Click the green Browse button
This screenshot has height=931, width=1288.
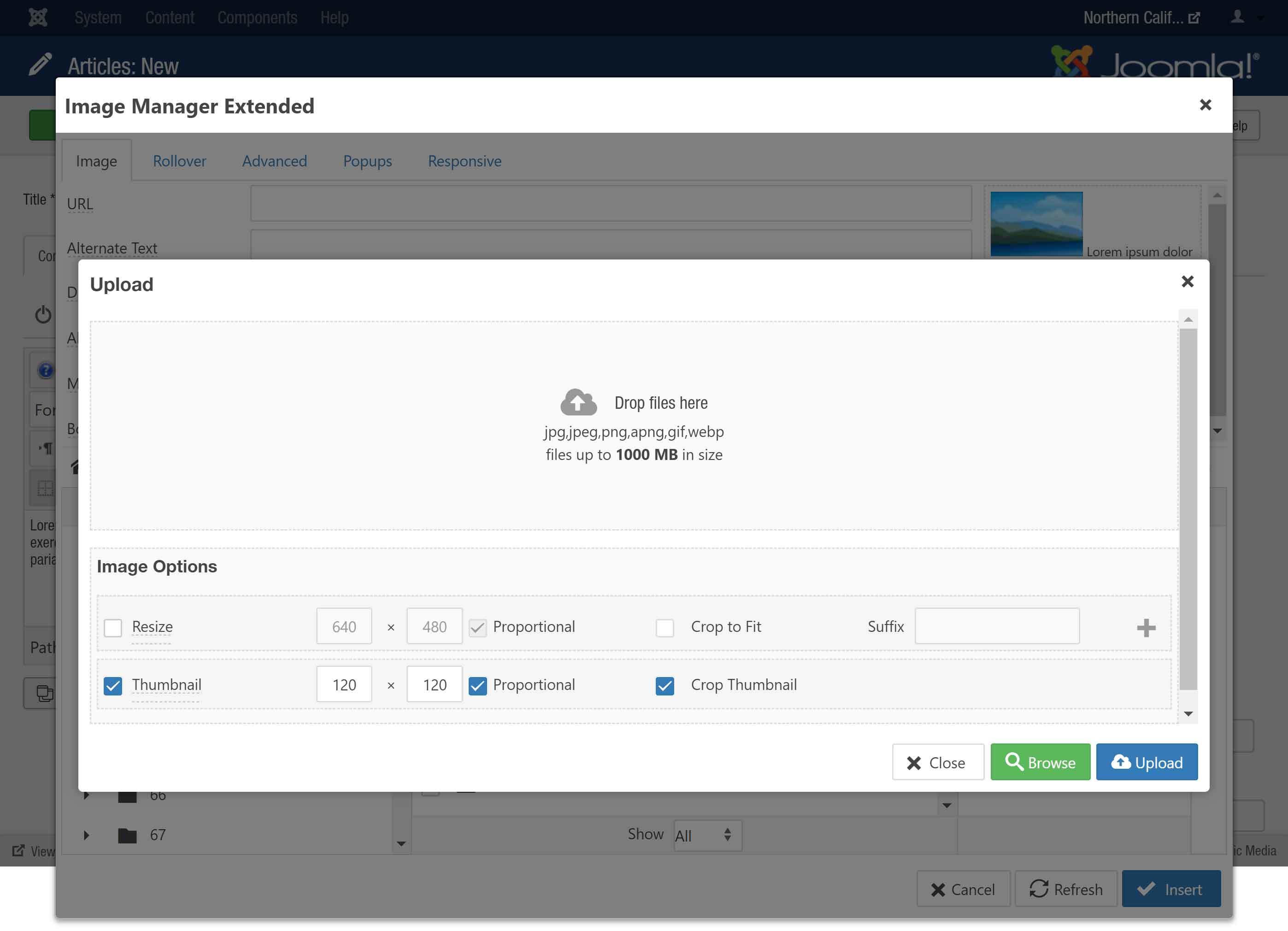(x=1040, y=762)
